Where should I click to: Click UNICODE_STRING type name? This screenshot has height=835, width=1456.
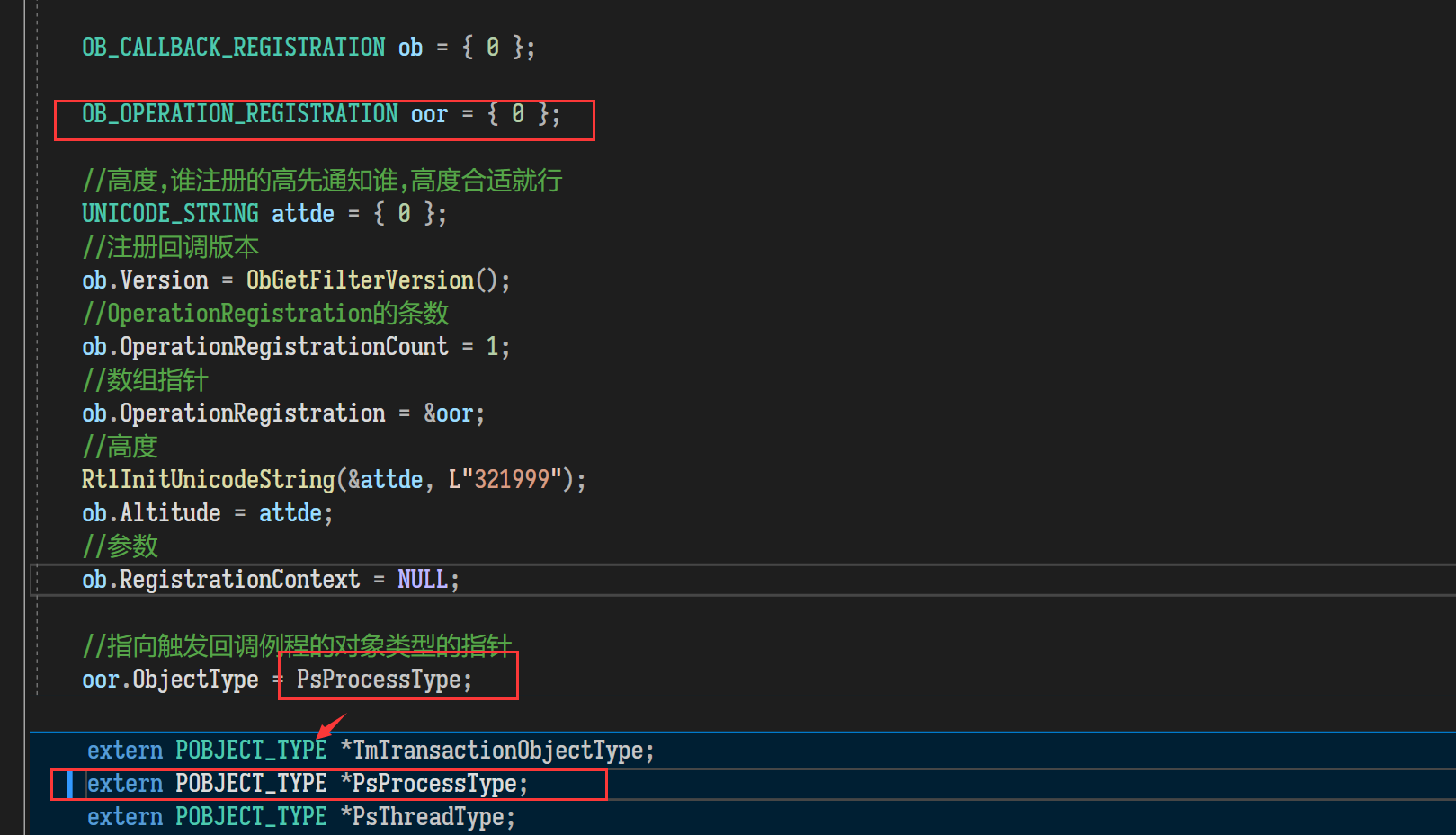[170, 213]
